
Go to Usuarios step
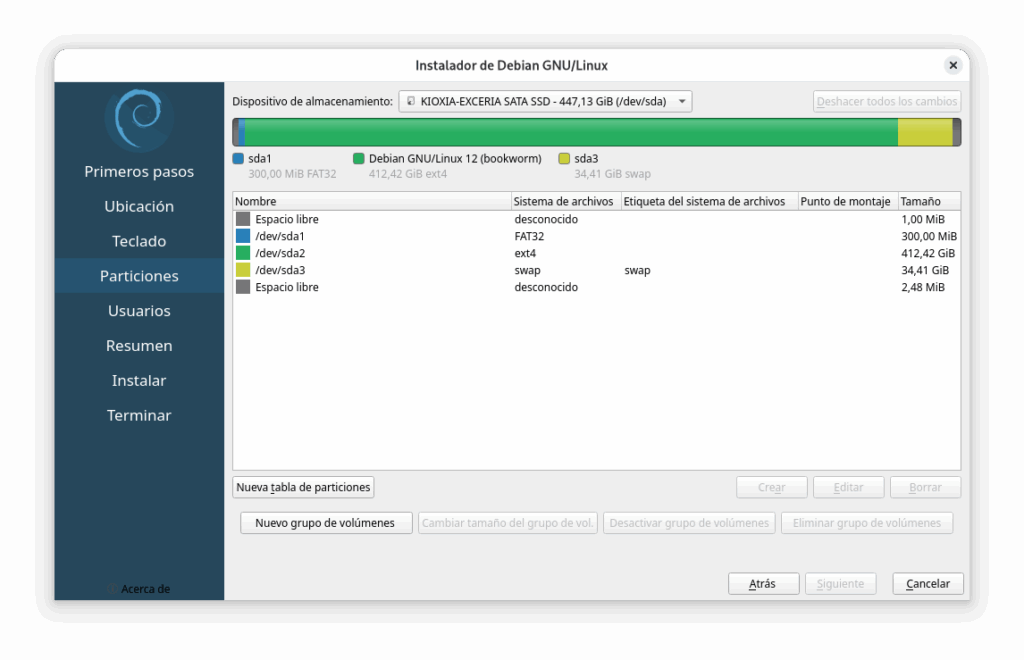point(139,311)
